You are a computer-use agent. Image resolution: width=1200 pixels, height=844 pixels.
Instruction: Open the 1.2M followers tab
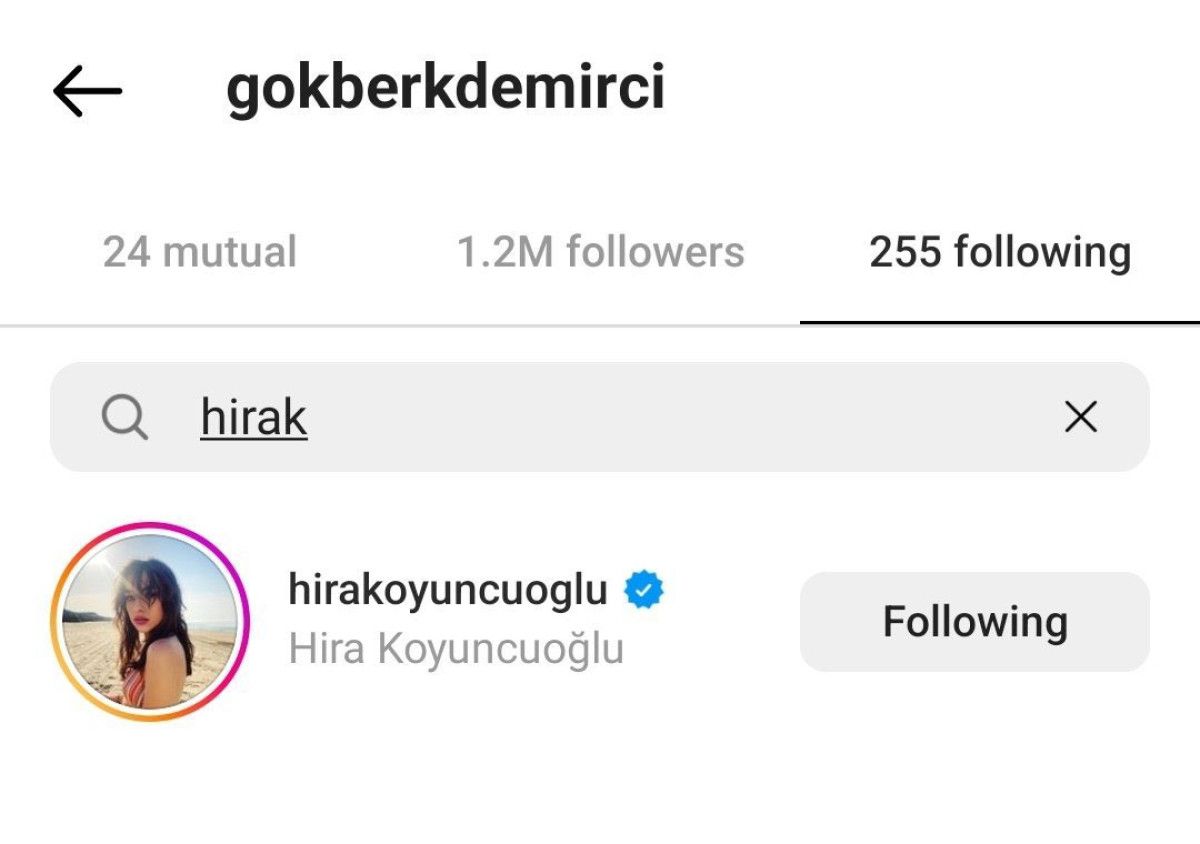click(600, 252)
